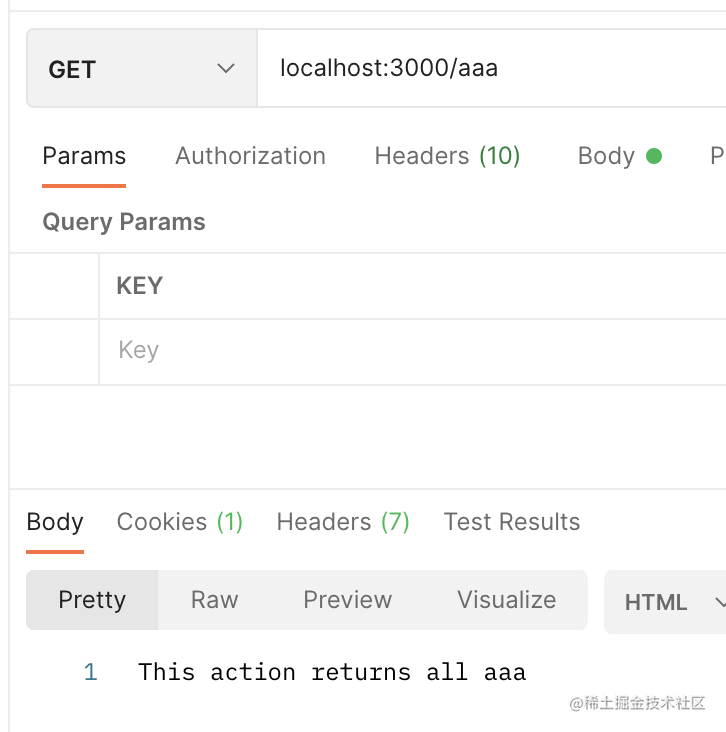Switch to the Test Results tab
Image resolution: width=726 pixels, height=732 pixels.
pos(511,522)
